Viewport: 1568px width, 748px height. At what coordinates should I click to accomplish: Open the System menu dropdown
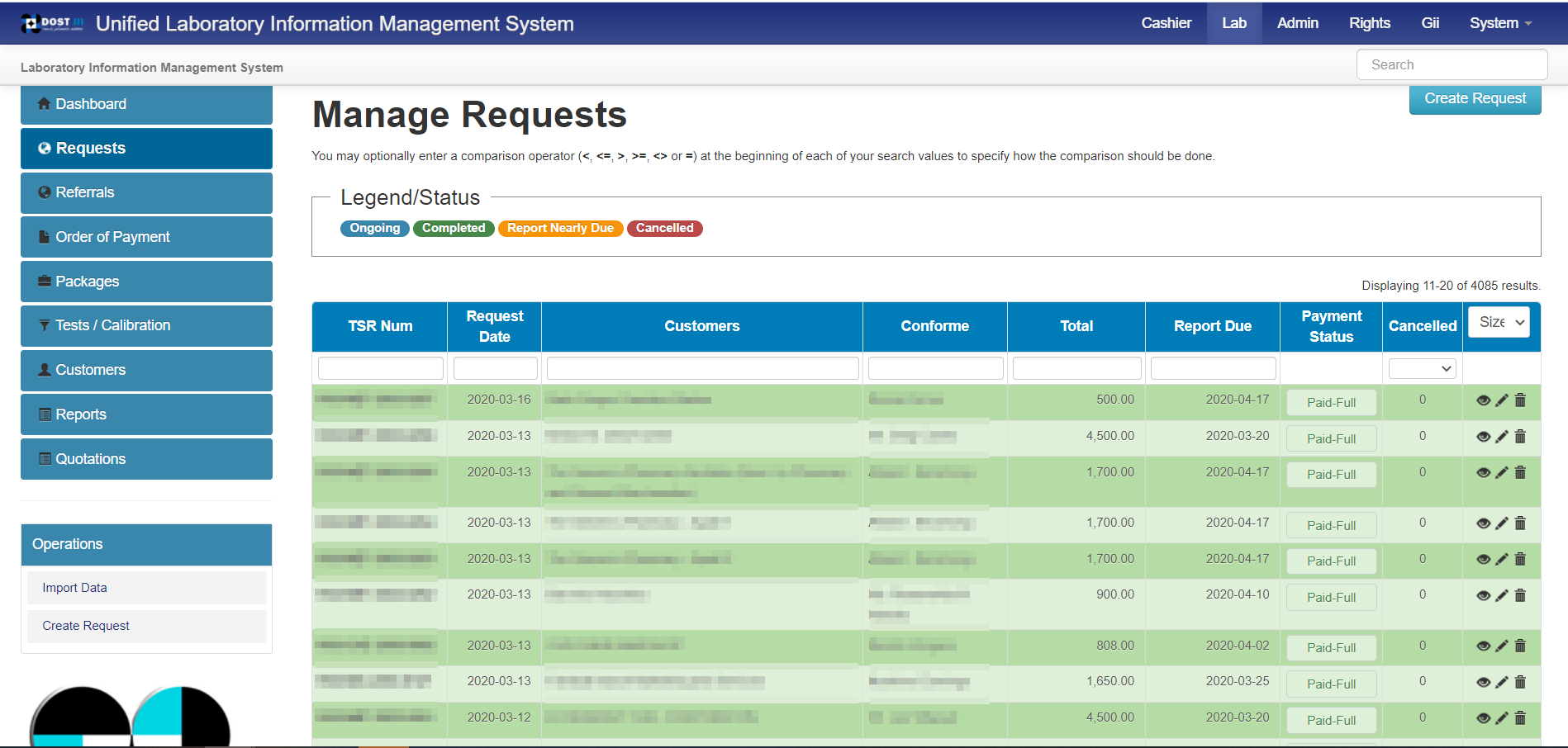pos(1499,23)
